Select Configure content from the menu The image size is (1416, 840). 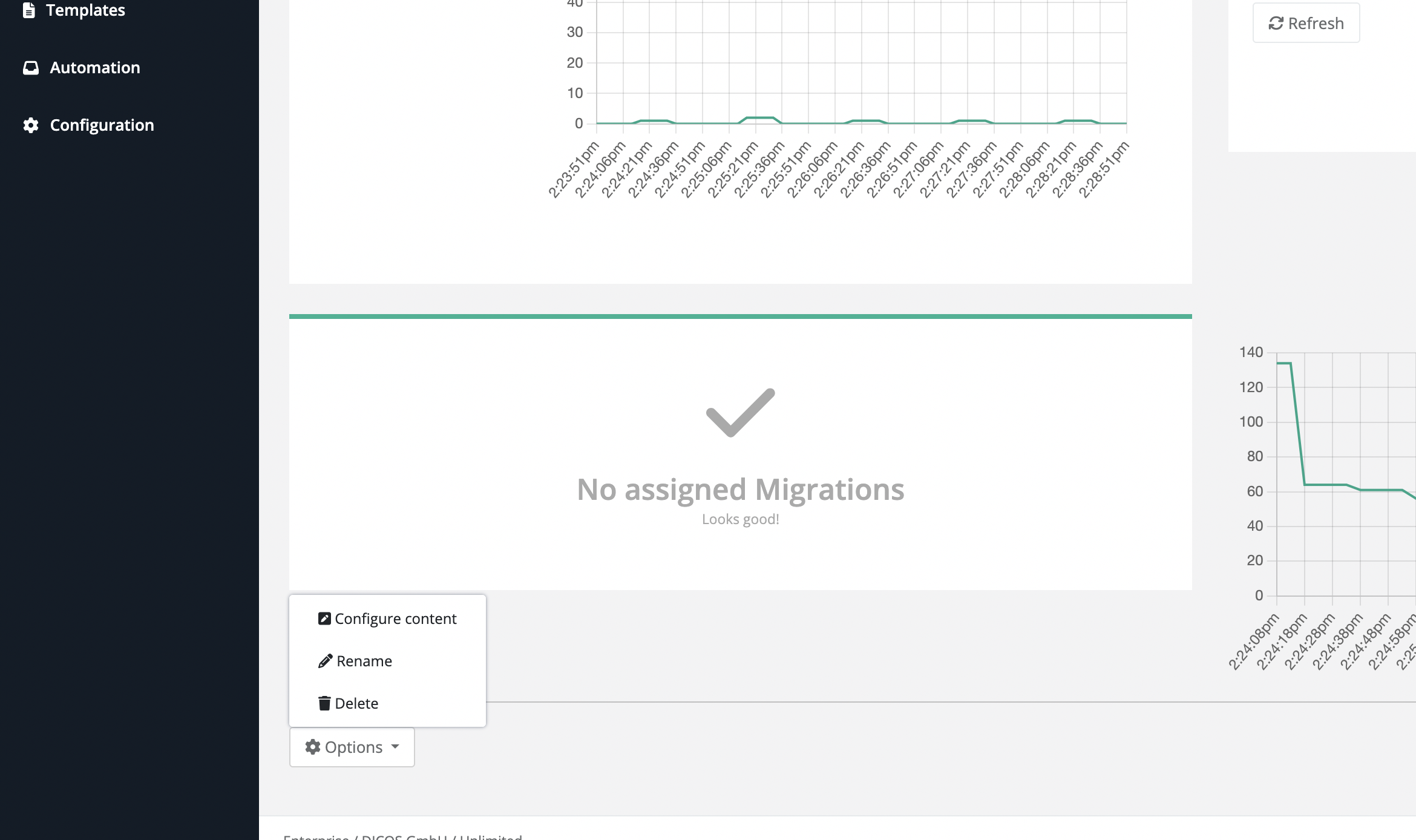(x=396, y=618)
